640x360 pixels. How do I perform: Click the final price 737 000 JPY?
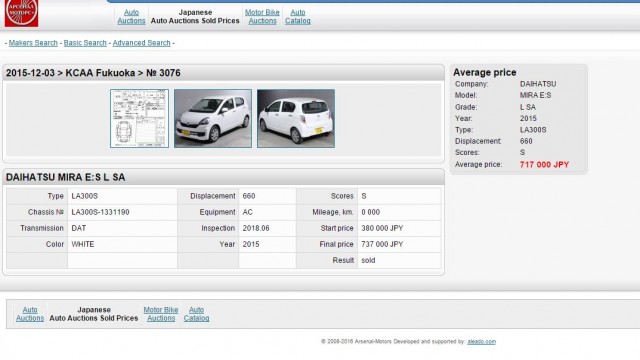click(x=382, y=244)
